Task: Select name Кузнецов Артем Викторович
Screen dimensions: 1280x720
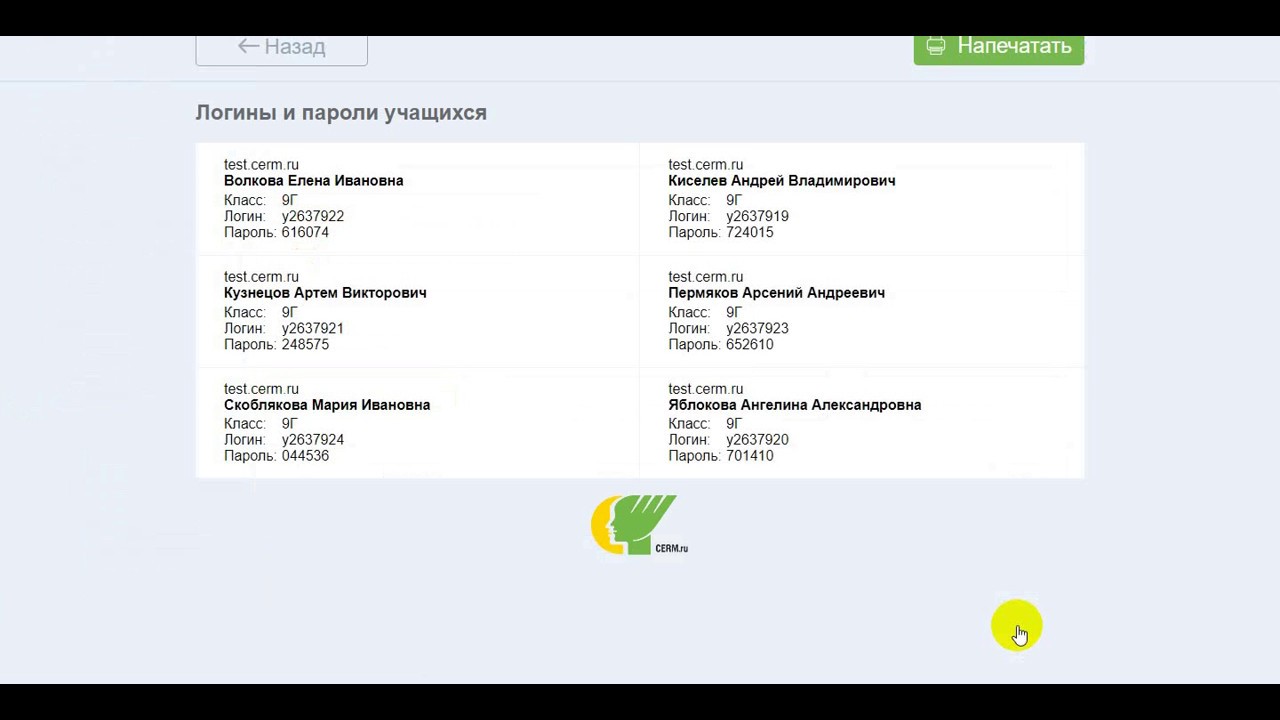Action: (325, 293)
